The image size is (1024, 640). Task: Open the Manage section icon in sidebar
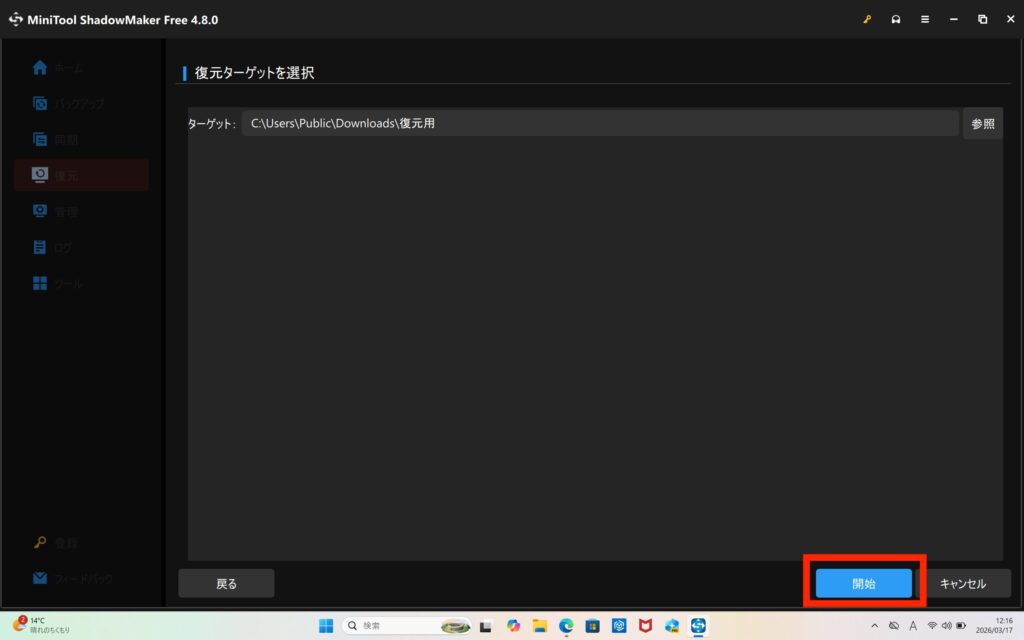[x=40, y=211]
